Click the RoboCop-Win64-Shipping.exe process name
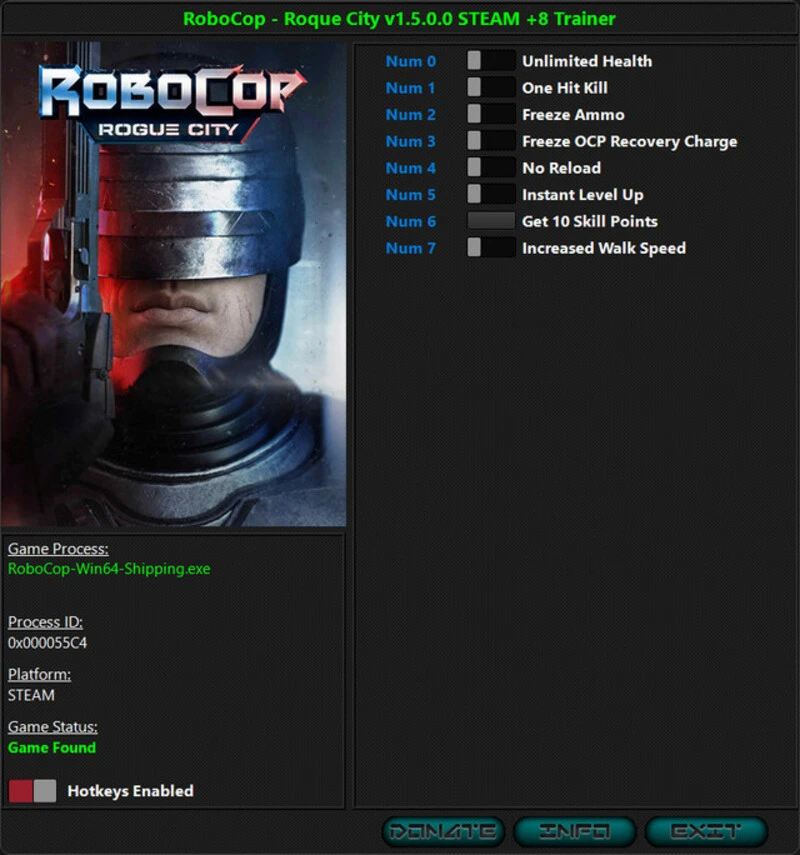The width and height of the screenshot is (800, 855). click(x=110, y=568)
